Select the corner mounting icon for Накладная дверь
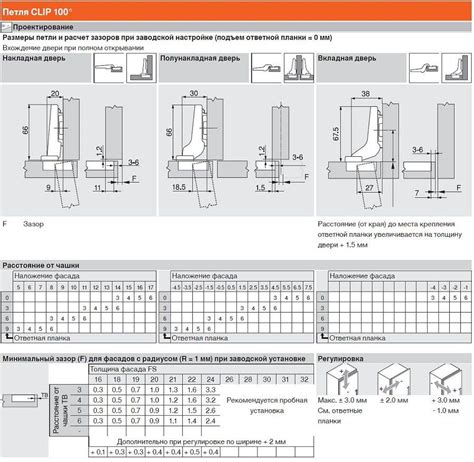474x462 pixels. click(141, 68)
